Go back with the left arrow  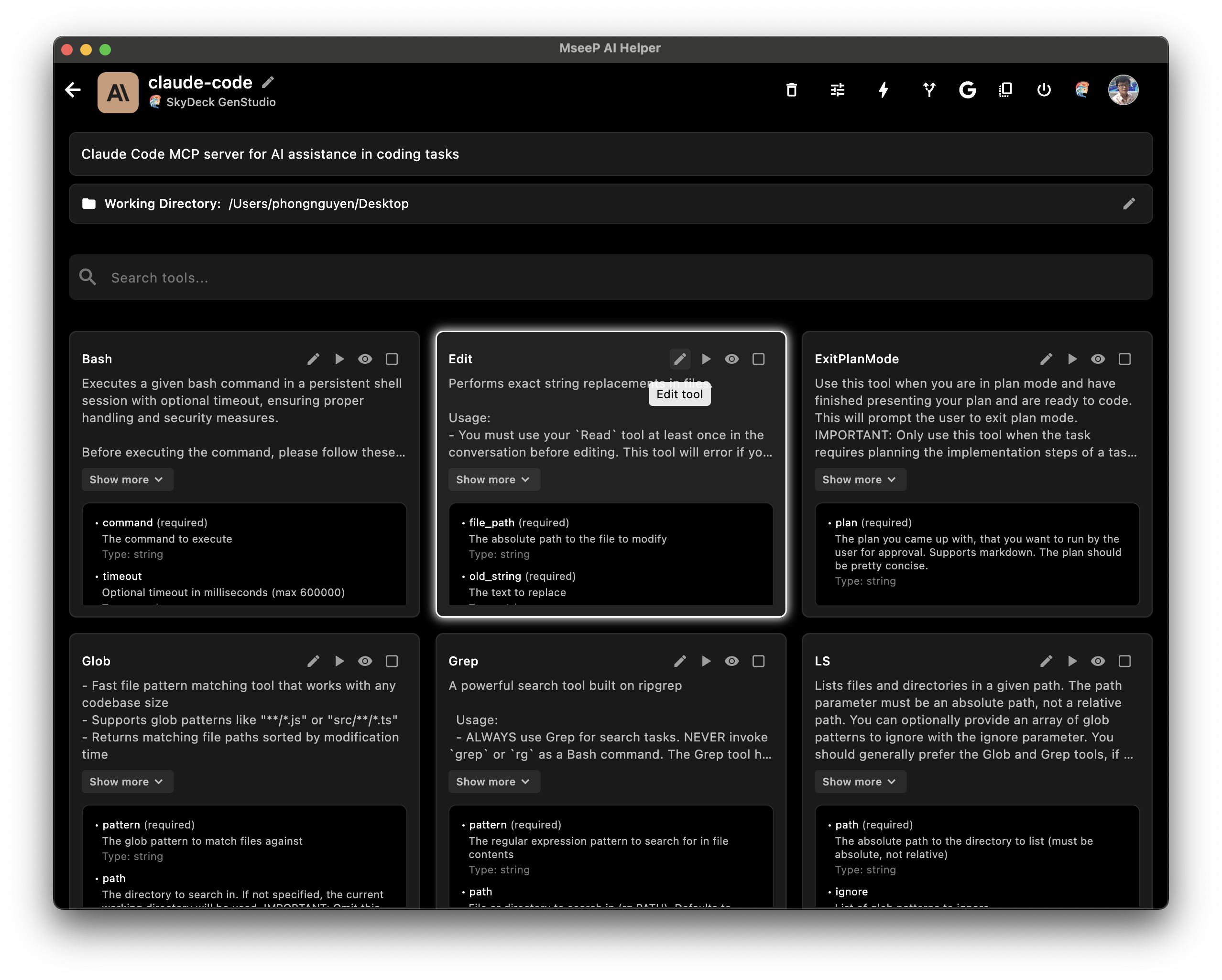pos(73,89)
